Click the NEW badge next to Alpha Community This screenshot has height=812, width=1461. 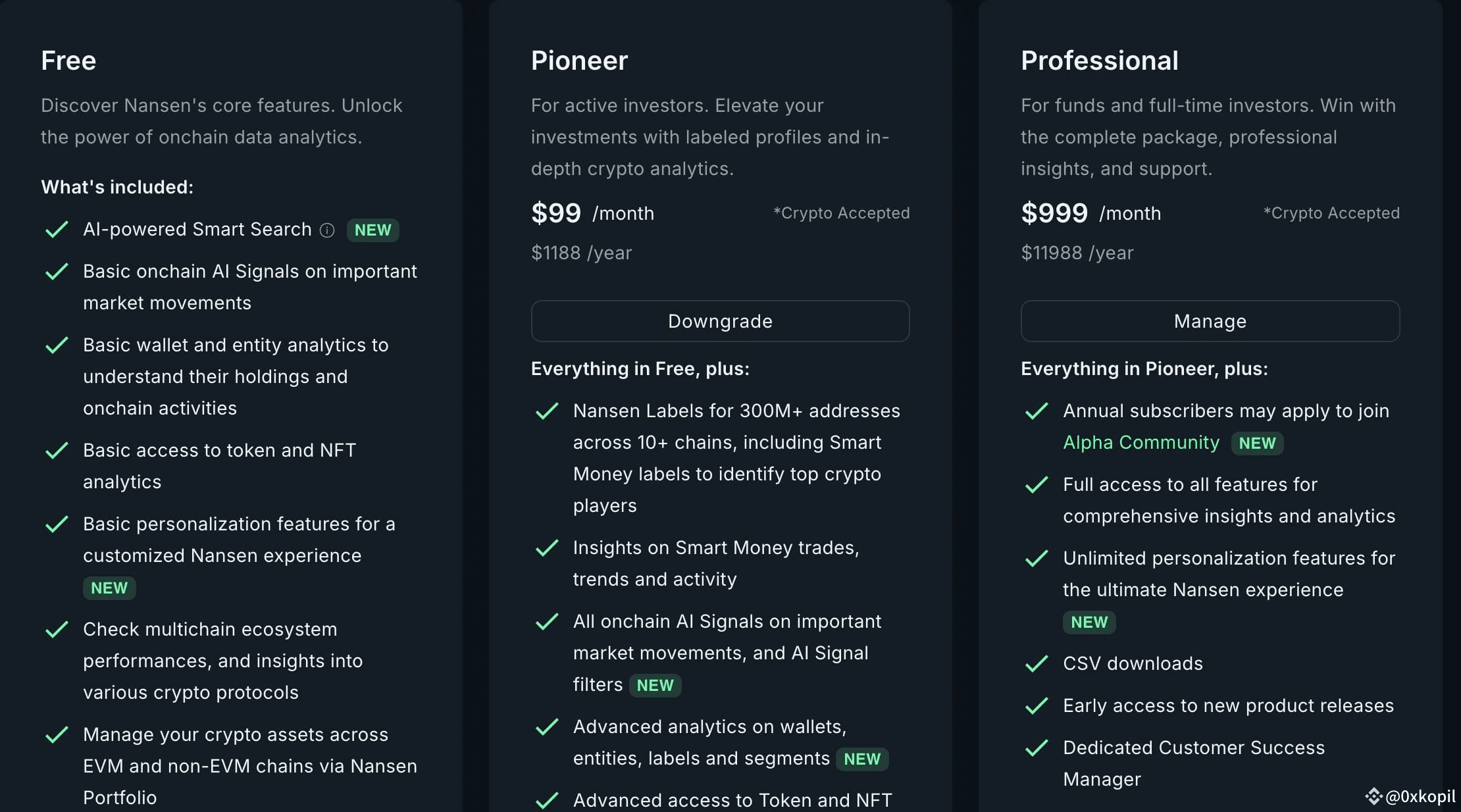(x=1257, y=443)
